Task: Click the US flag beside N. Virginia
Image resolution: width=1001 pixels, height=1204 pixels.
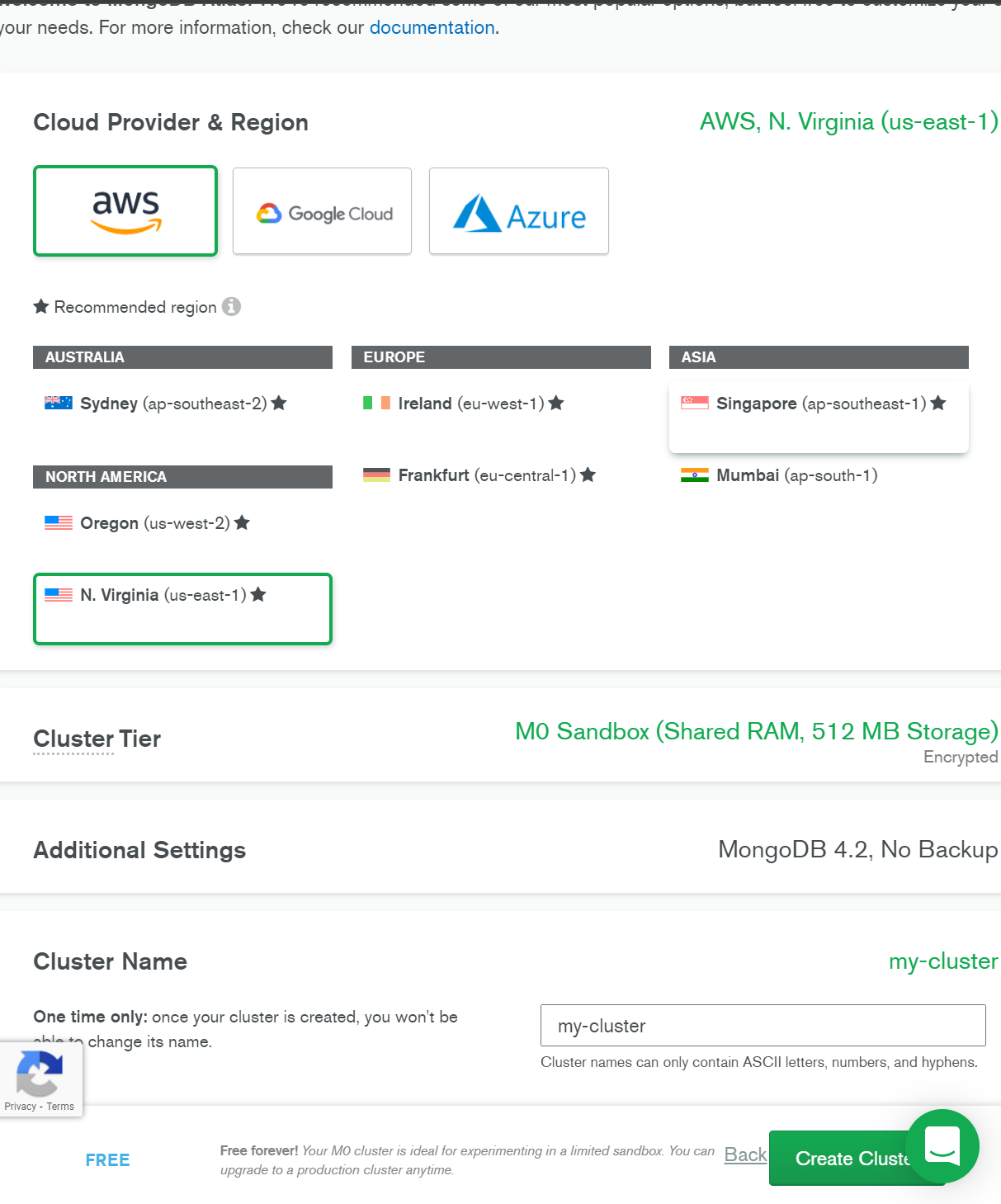Action: click(59, 594)
